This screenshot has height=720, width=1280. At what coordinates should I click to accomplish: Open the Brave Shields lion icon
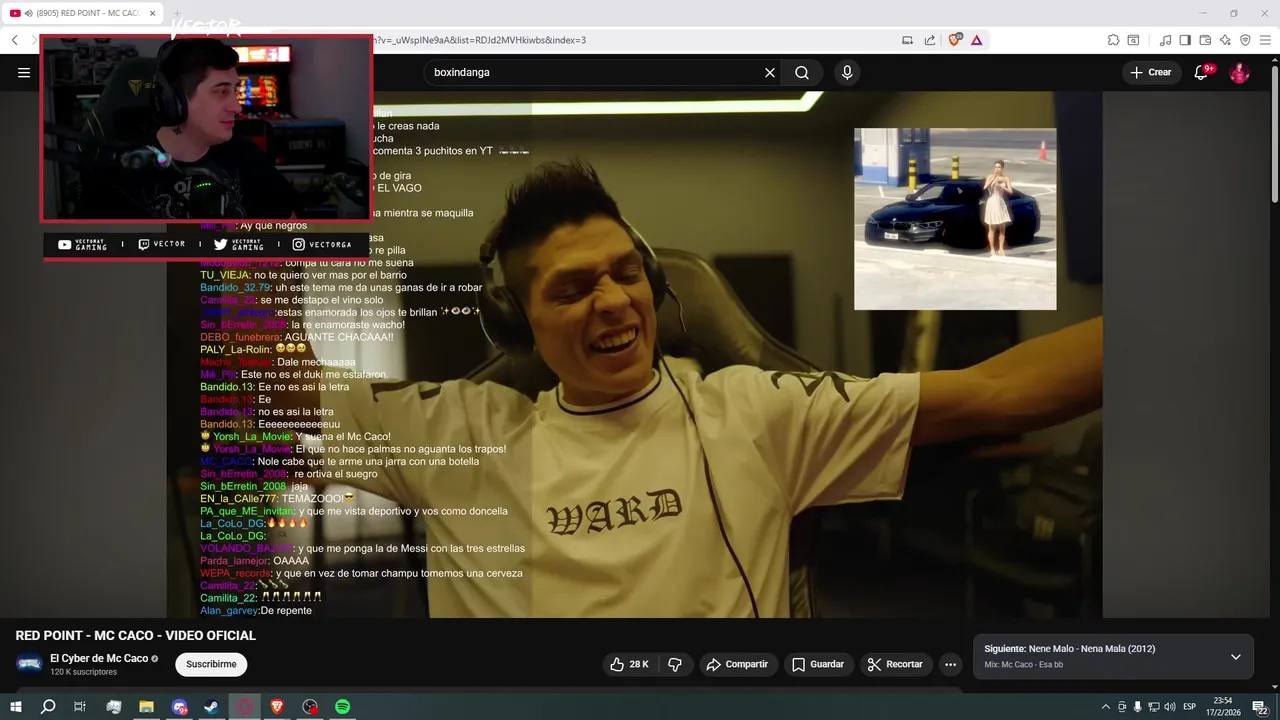click(x=954, y=40)
